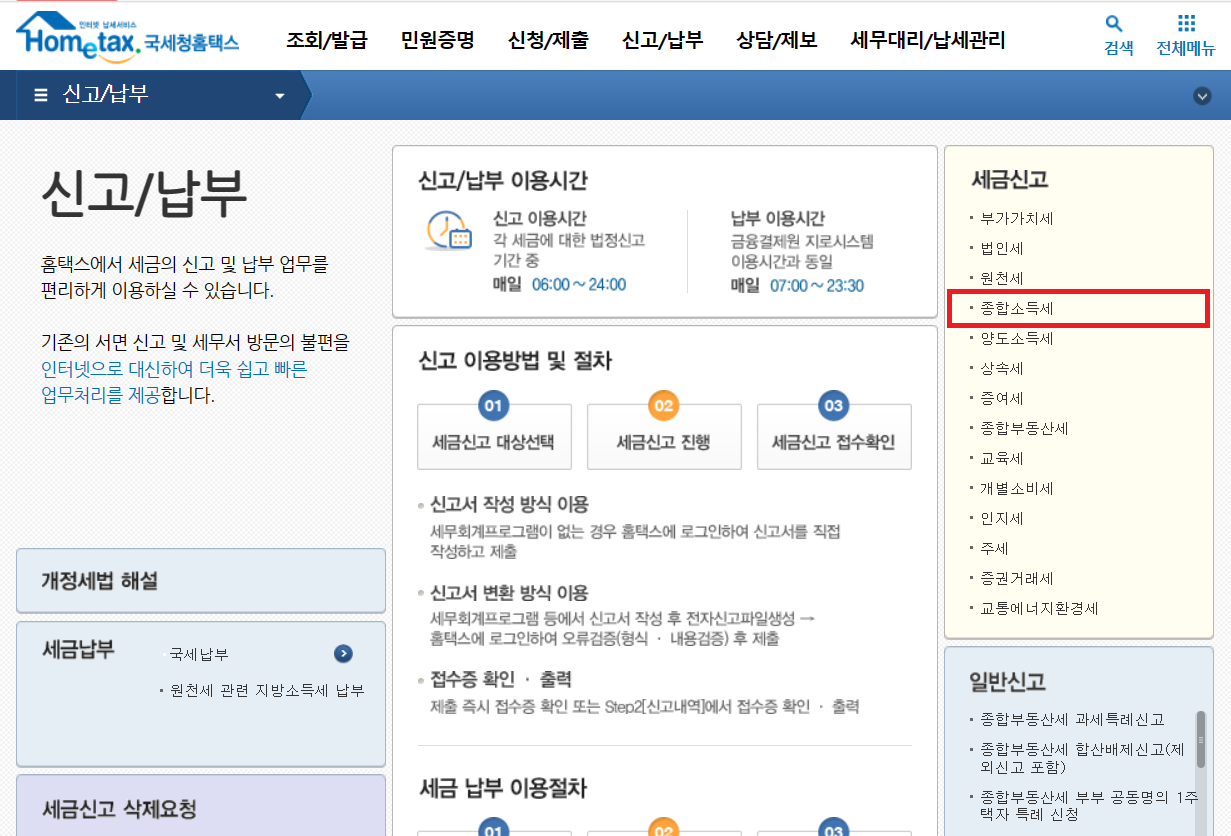Select 종합소득세 under 세금신고

[1017, 309]
